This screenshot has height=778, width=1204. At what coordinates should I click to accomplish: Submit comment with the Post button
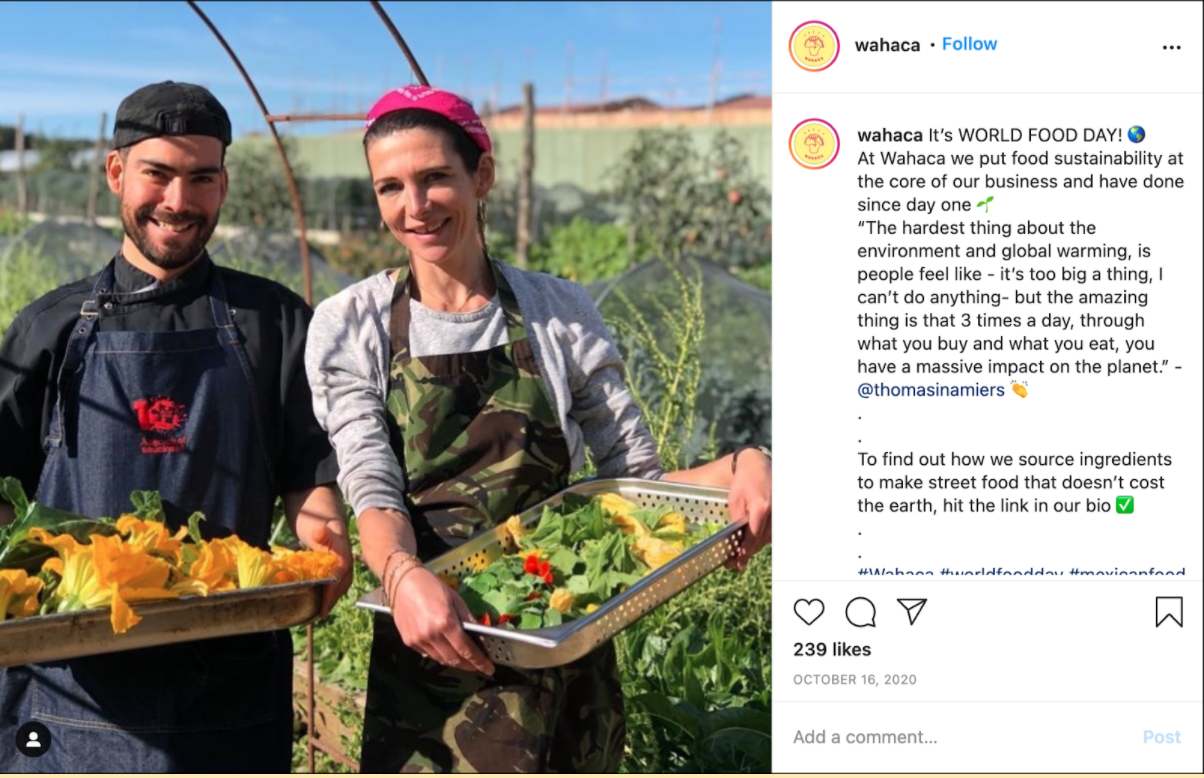1162,737
